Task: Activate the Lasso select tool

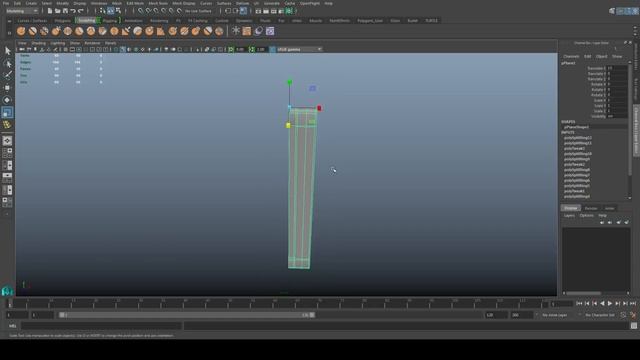Action: [7, 63]
